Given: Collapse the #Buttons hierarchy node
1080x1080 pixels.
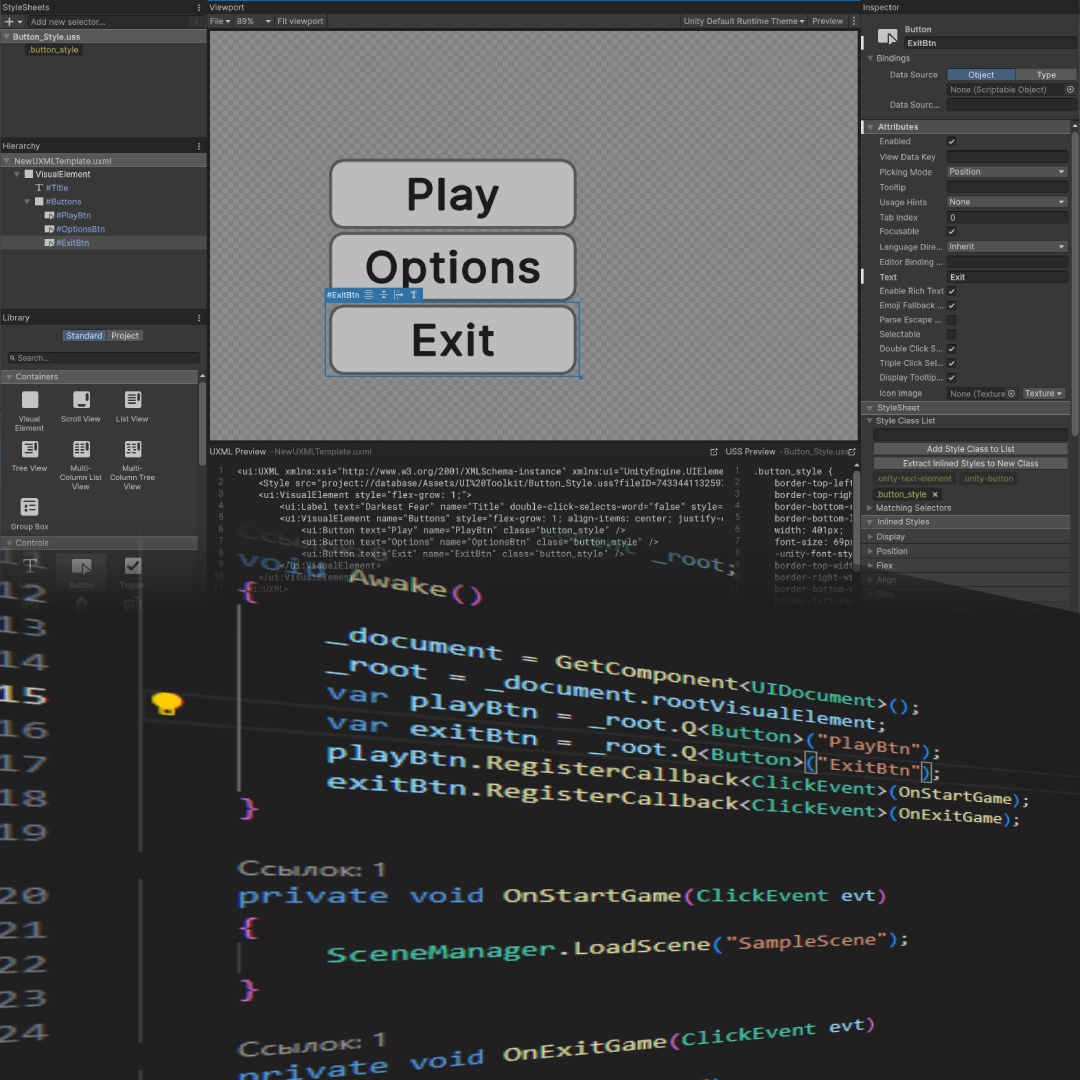Looking at the screenshot, I should click(x=28, y=202).
